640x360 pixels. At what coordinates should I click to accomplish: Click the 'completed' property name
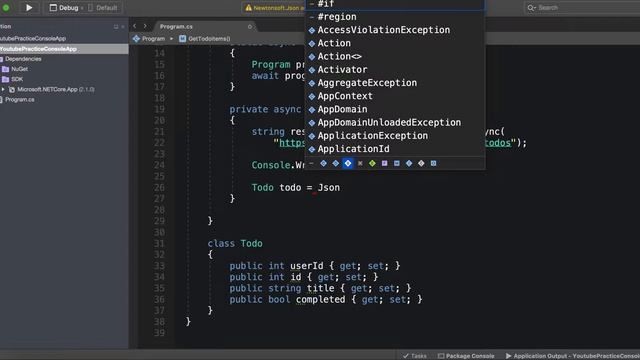(x=320, y=299)
